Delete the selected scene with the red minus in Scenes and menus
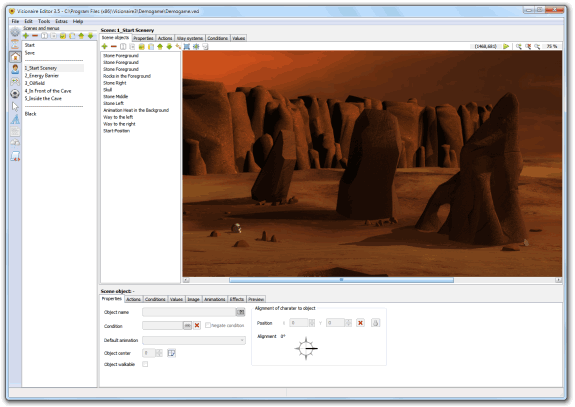Screen dimensions: 575x407 (35, 36)
